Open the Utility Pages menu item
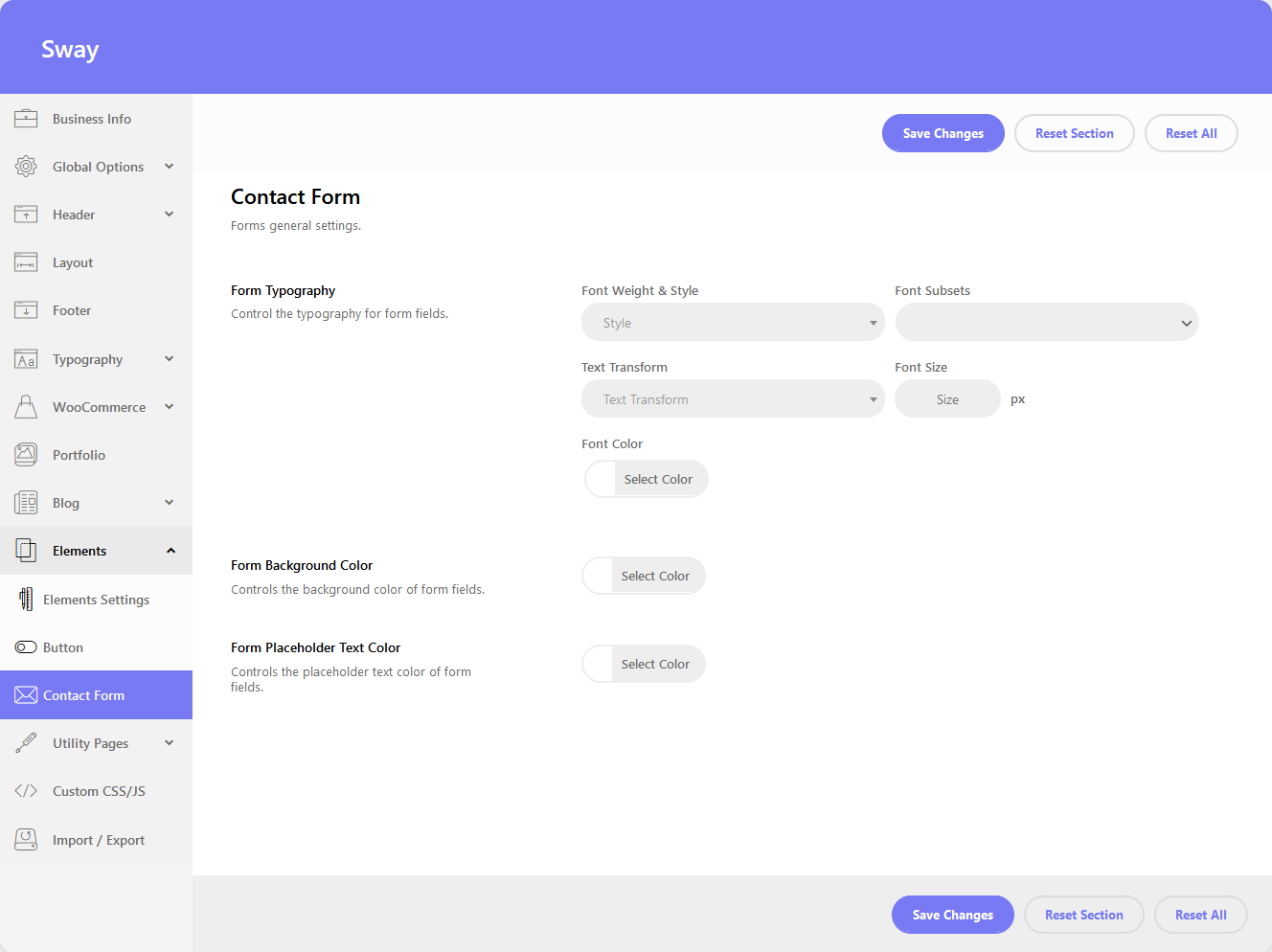This screenshot has width=1272, height=952. [90, 743]
